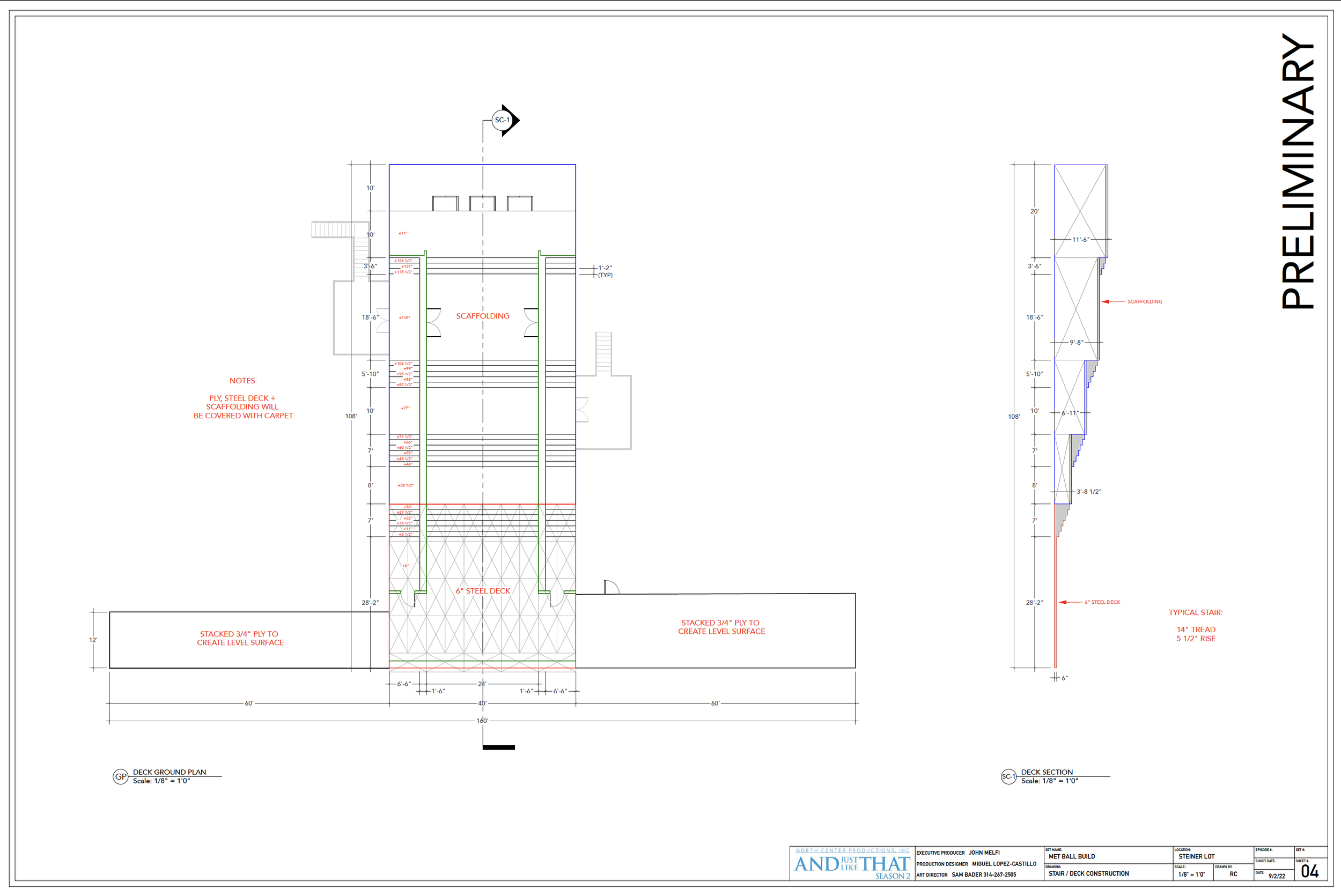Image resolution: width=1341 pixels, height=896 pixels.
Task: Click the Deck Ground Plan title
Action: pyautogui.click(x=169, y=772)
